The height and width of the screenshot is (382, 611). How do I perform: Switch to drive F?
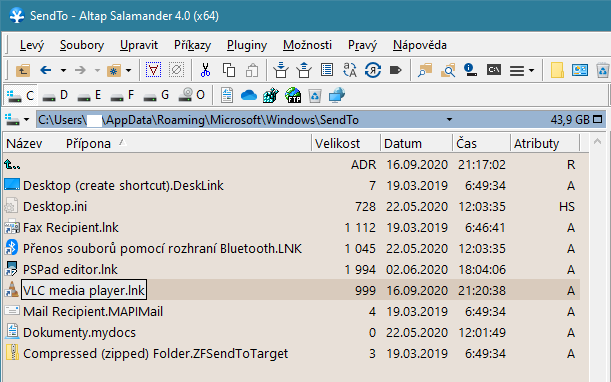click(x=122, y=96)
